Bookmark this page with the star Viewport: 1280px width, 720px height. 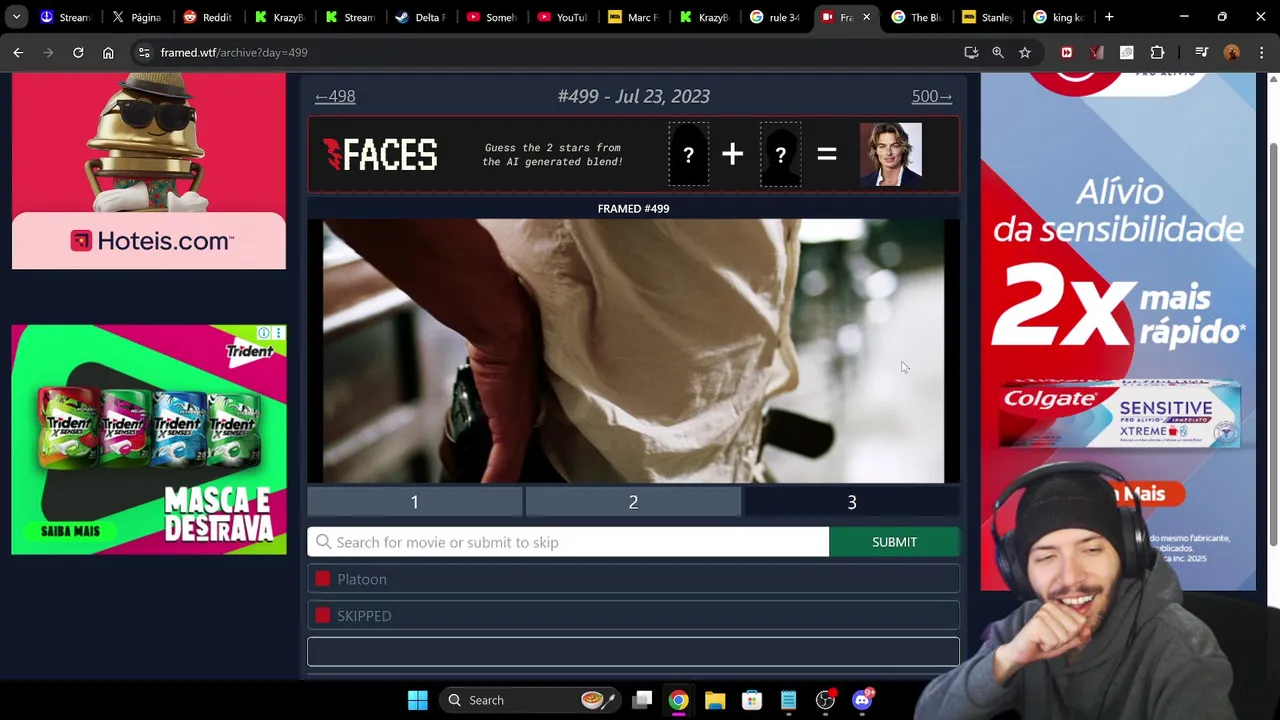pos(1025,52)
